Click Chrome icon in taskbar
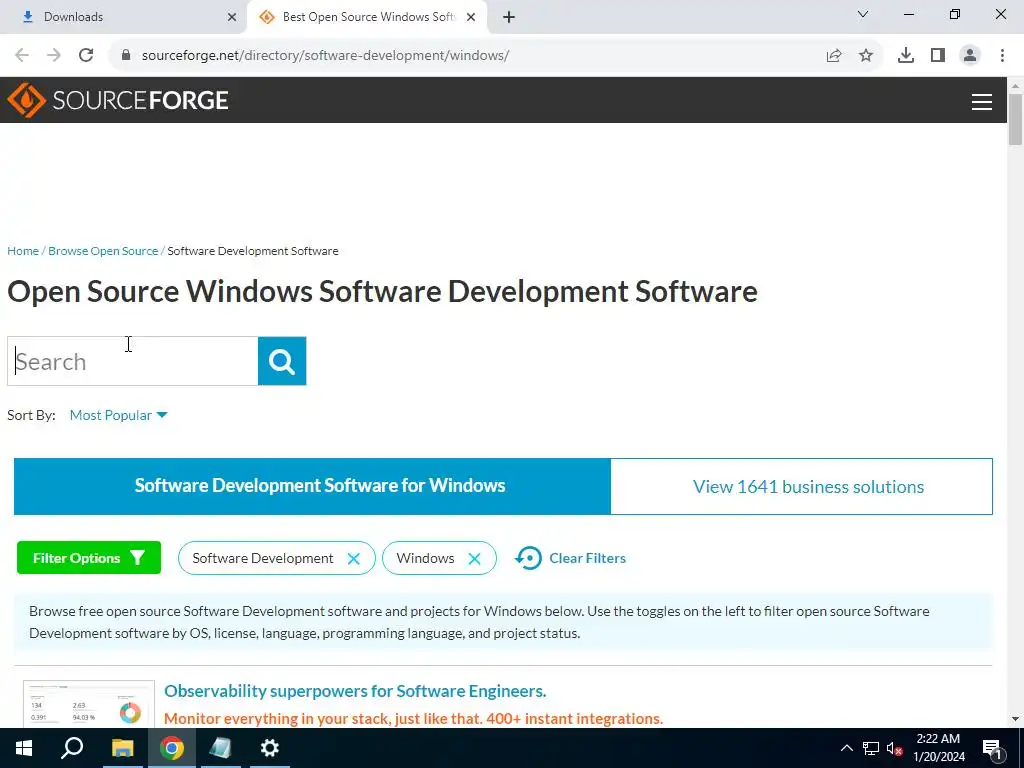Viewport: 1024px width, 768px height. [172, 748]
